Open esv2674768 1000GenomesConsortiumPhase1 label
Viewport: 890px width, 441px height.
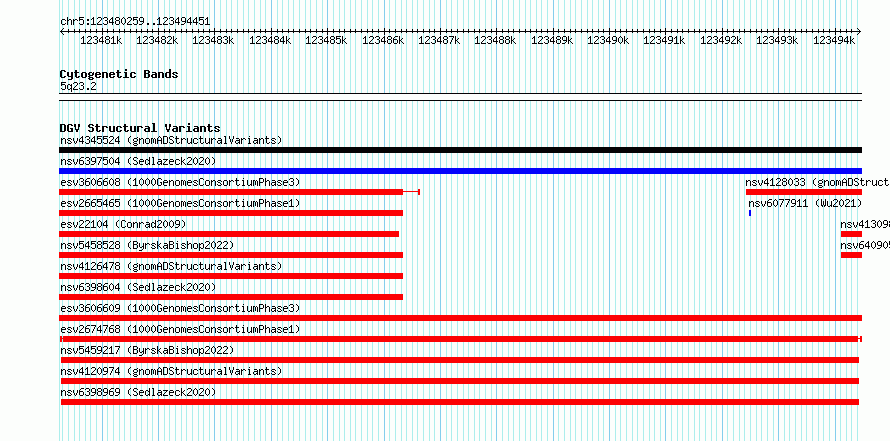(x=180, y=329)
